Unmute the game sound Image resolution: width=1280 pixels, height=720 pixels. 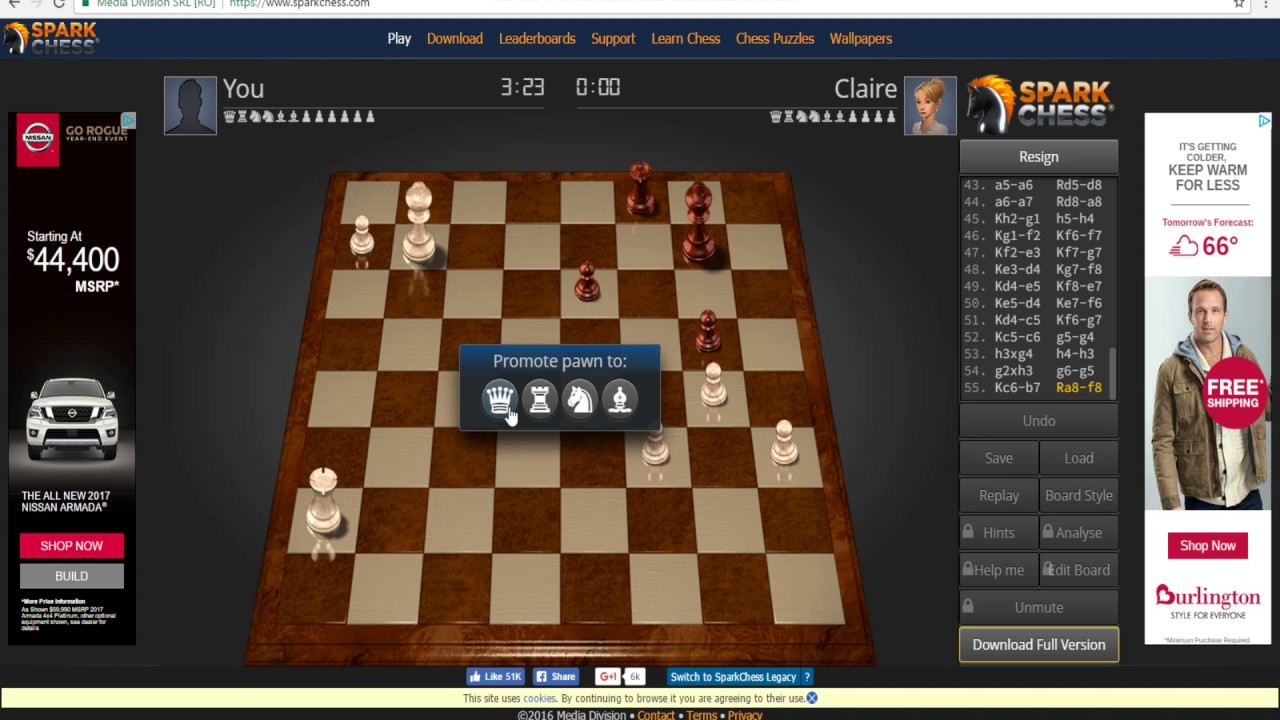[1038, 607]
